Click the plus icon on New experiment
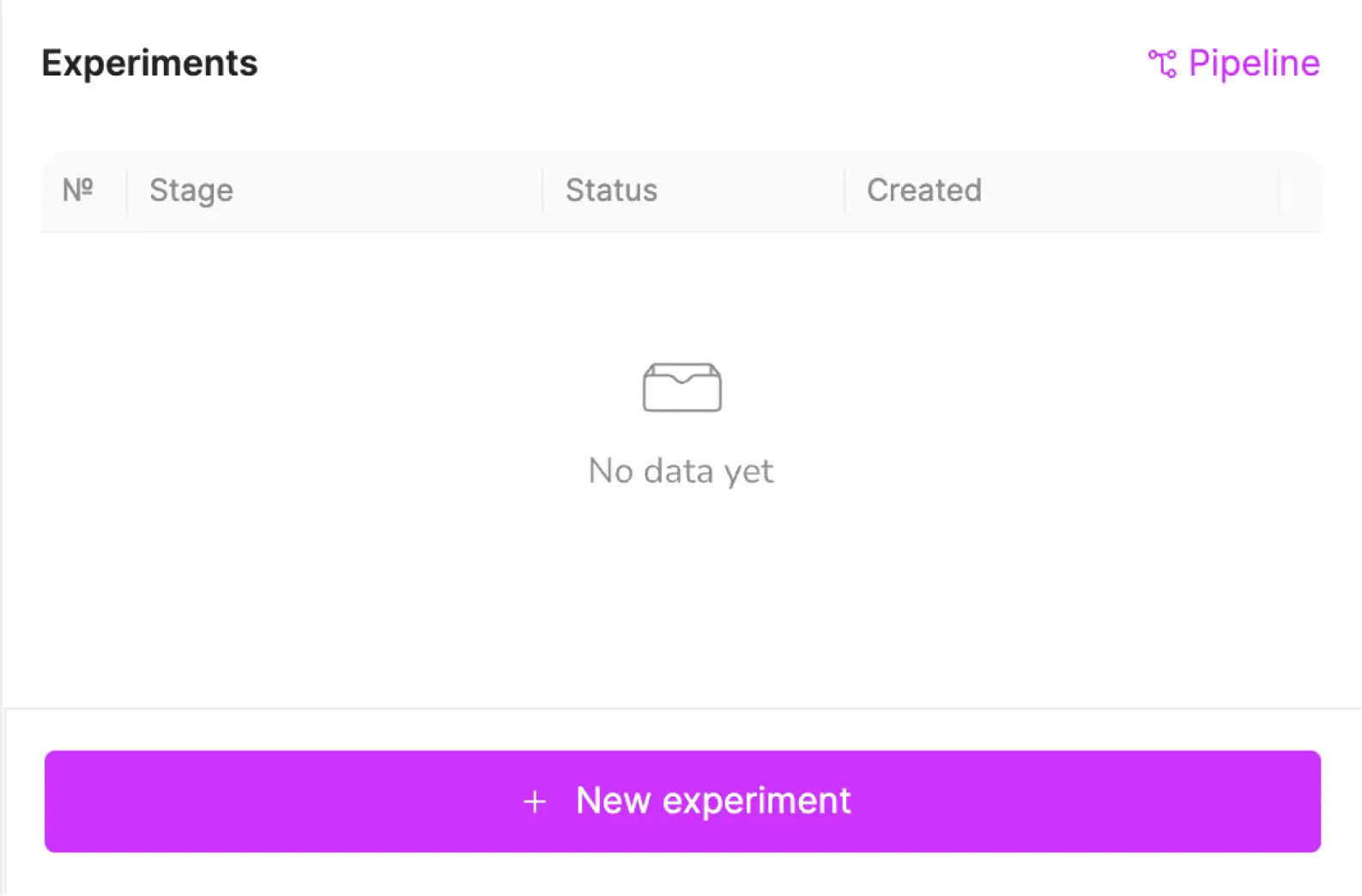This screenshot has width=1362, height=896. pos(535,802)
